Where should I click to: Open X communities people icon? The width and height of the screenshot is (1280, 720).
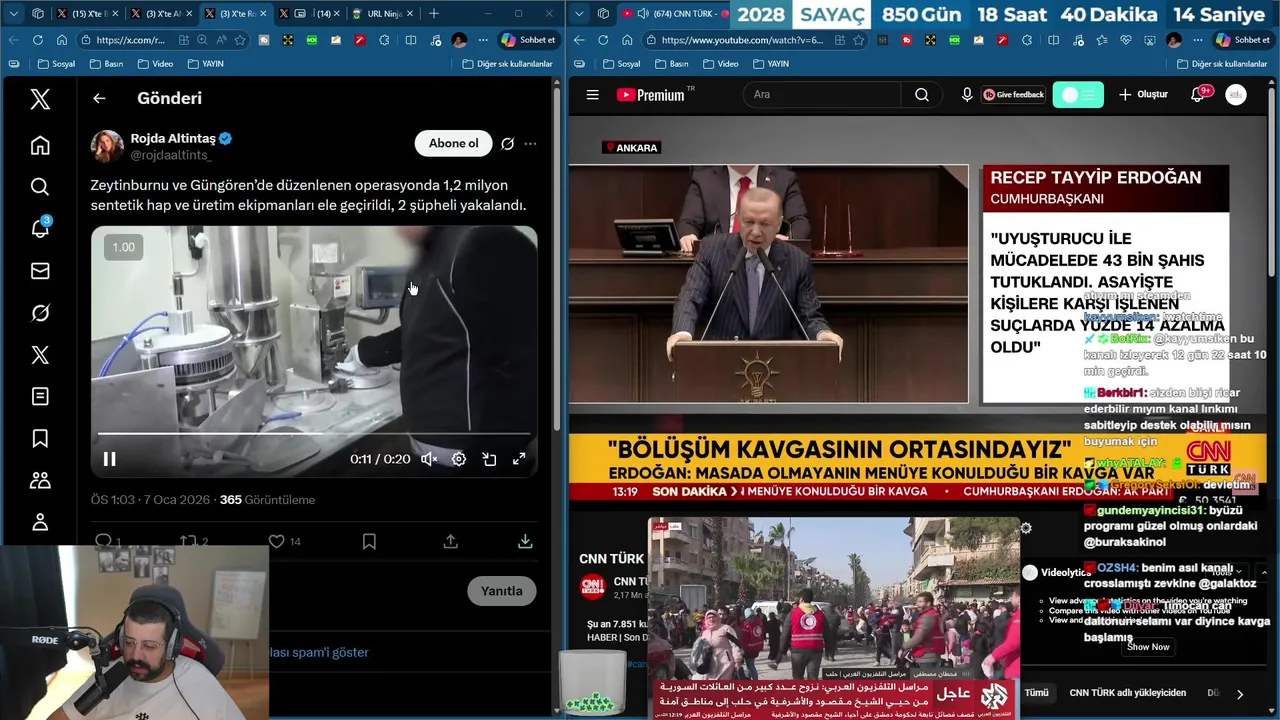point(40,480)
